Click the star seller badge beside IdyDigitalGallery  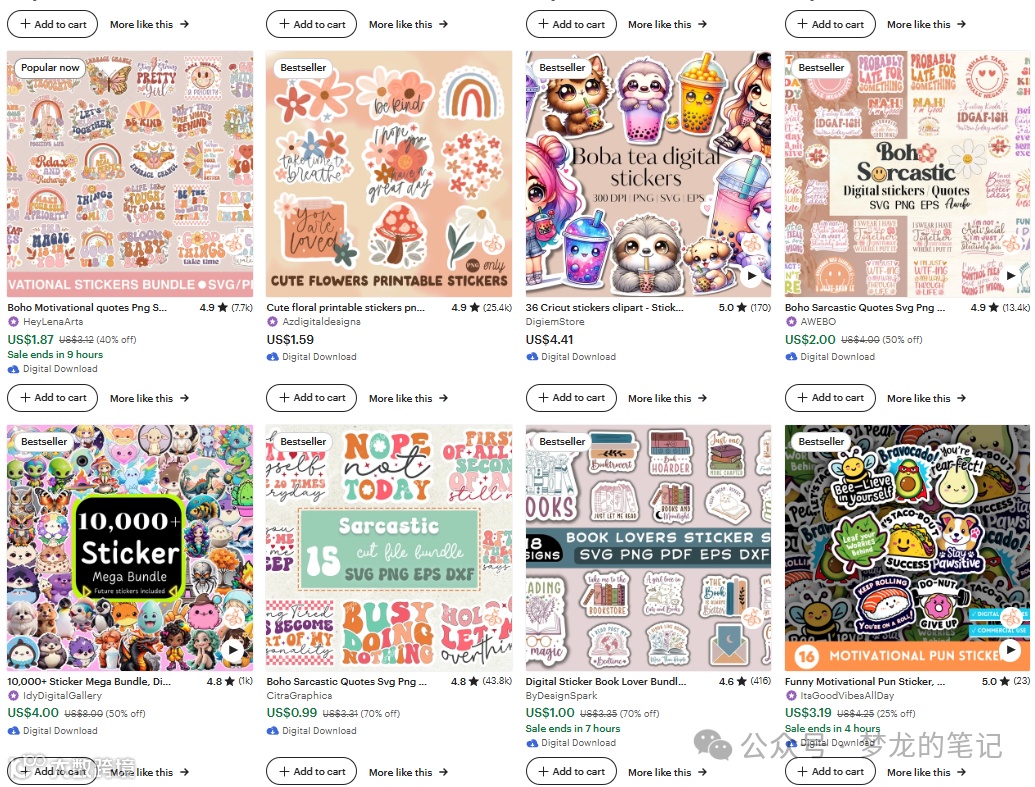coord(13,695)
